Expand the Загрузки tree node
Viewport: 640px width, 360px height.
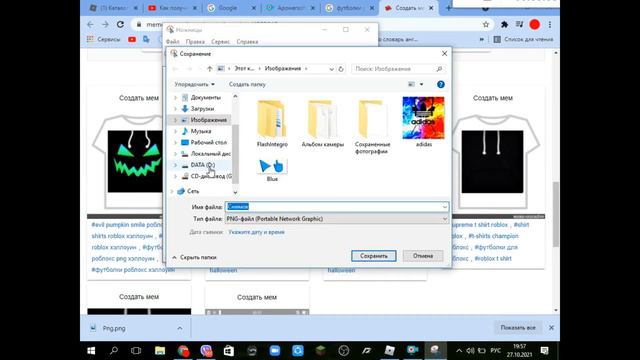(x=176, y=109)
